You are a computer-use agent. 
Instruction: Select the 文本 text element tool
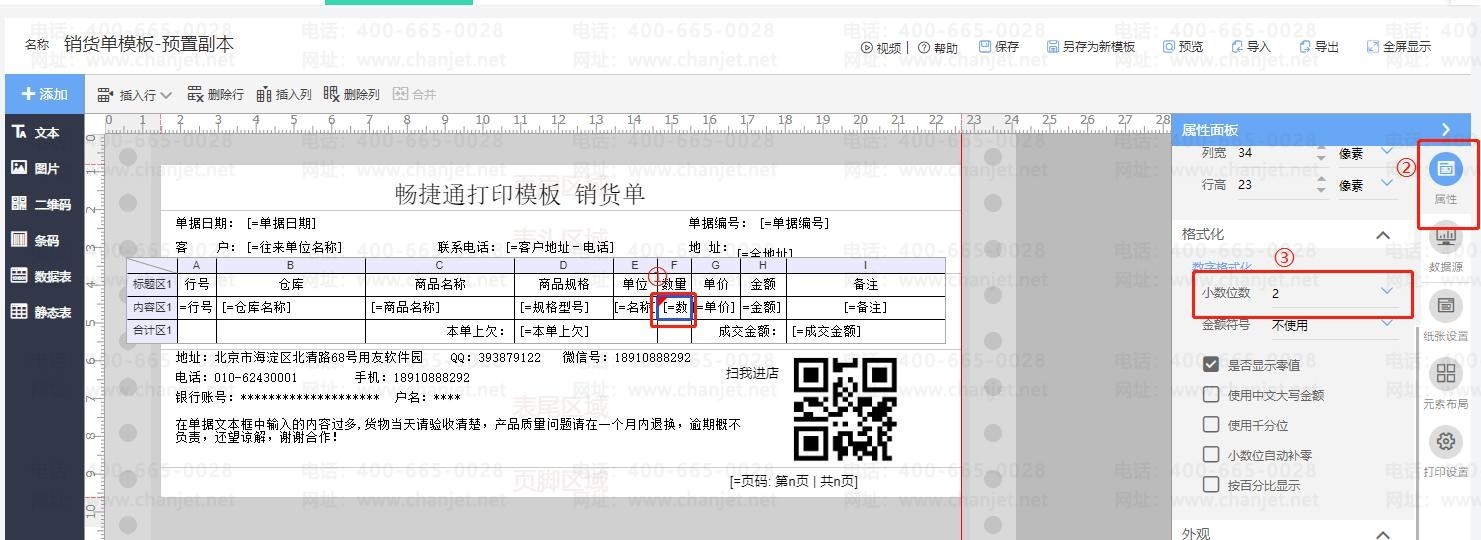(x=36, y=133)
